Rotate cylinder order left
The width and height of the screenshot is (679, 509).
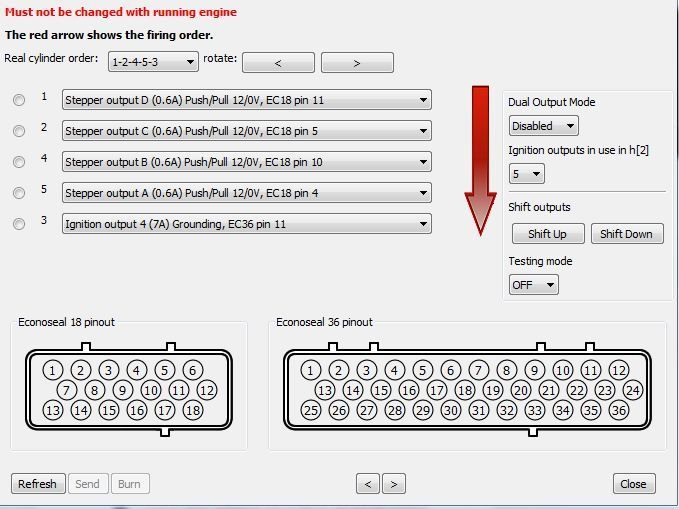click(x=278, y=63)
